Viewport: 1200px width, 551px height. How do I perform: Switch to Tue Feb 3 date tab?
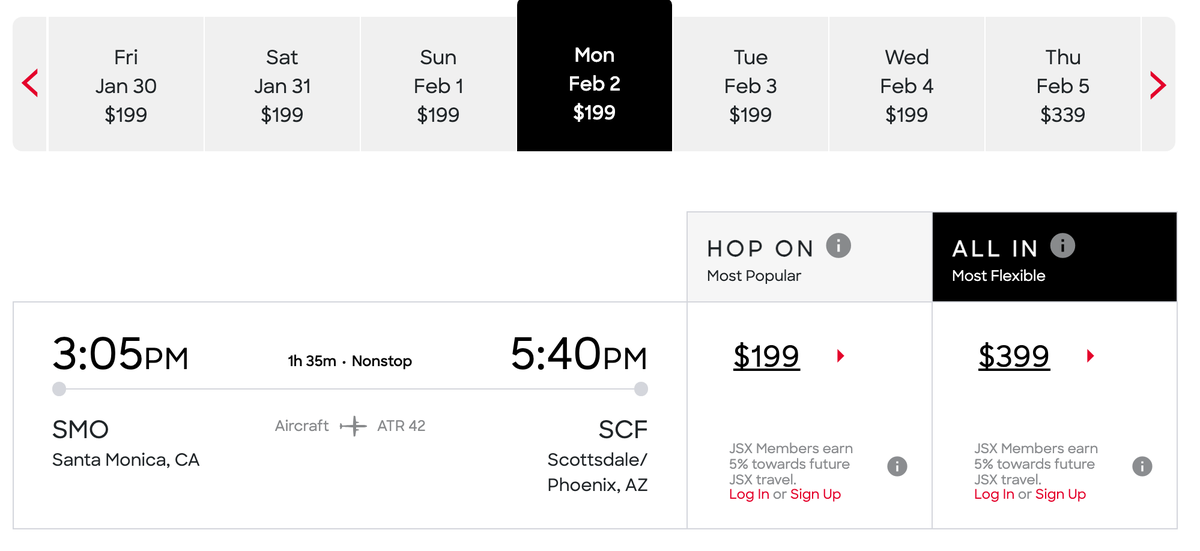750,85
